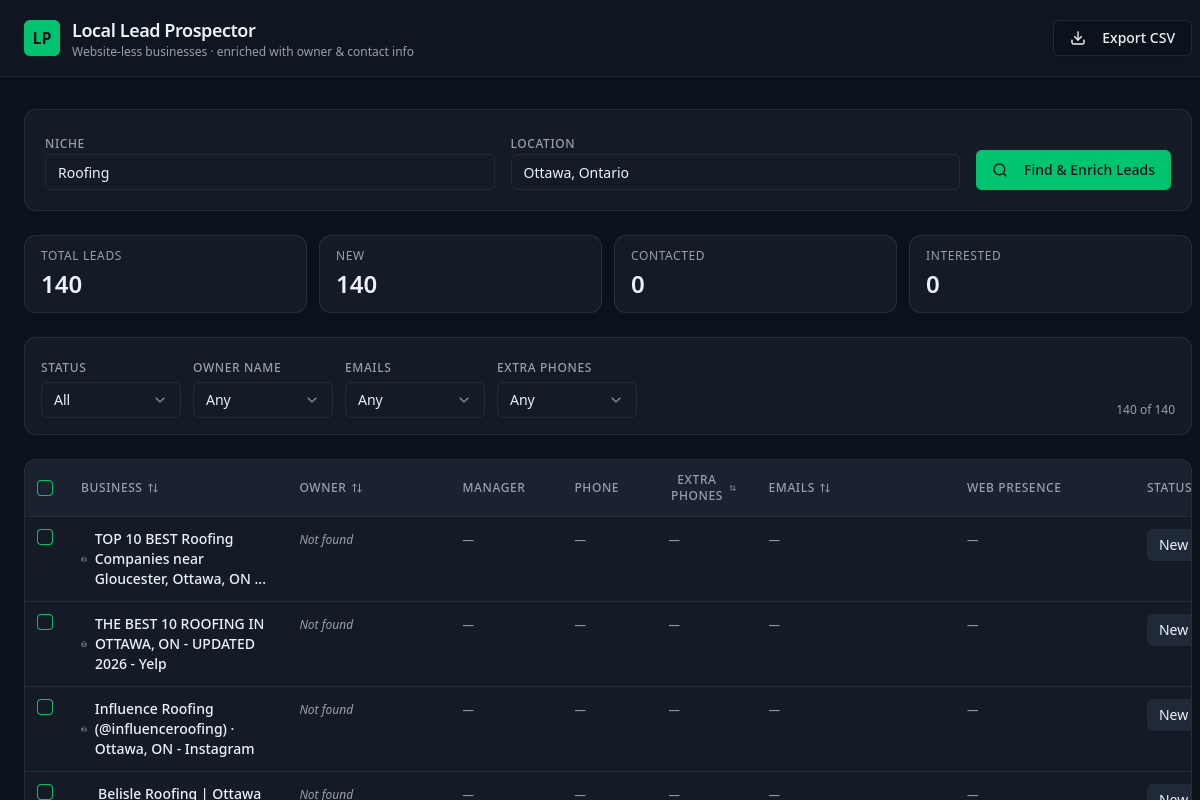This screenshot has width=1200, height=800.
Task: Click Not found in TOP 10 BEST row
Action: (x=326, y=540)
